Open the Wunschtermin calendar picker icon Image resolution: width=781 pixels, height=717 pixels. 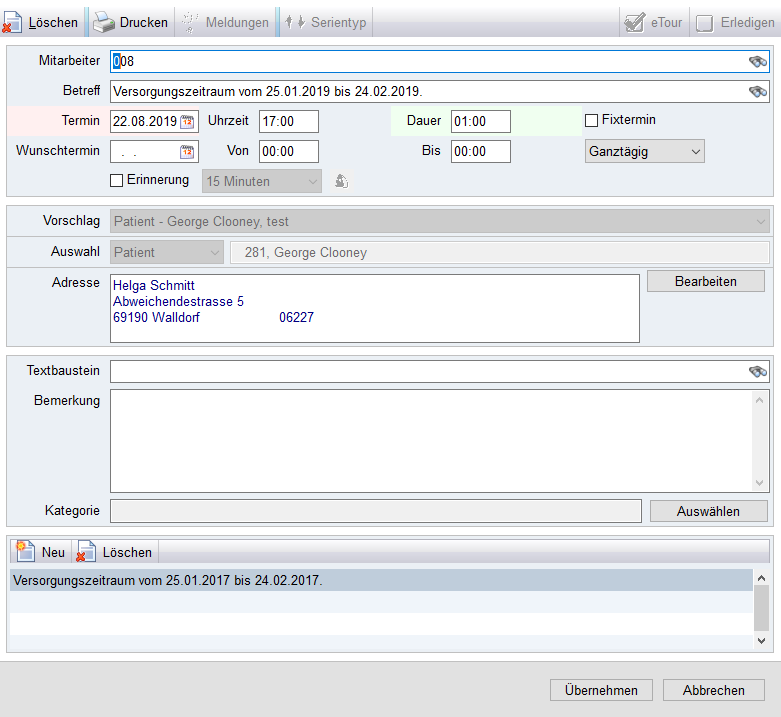187,152
